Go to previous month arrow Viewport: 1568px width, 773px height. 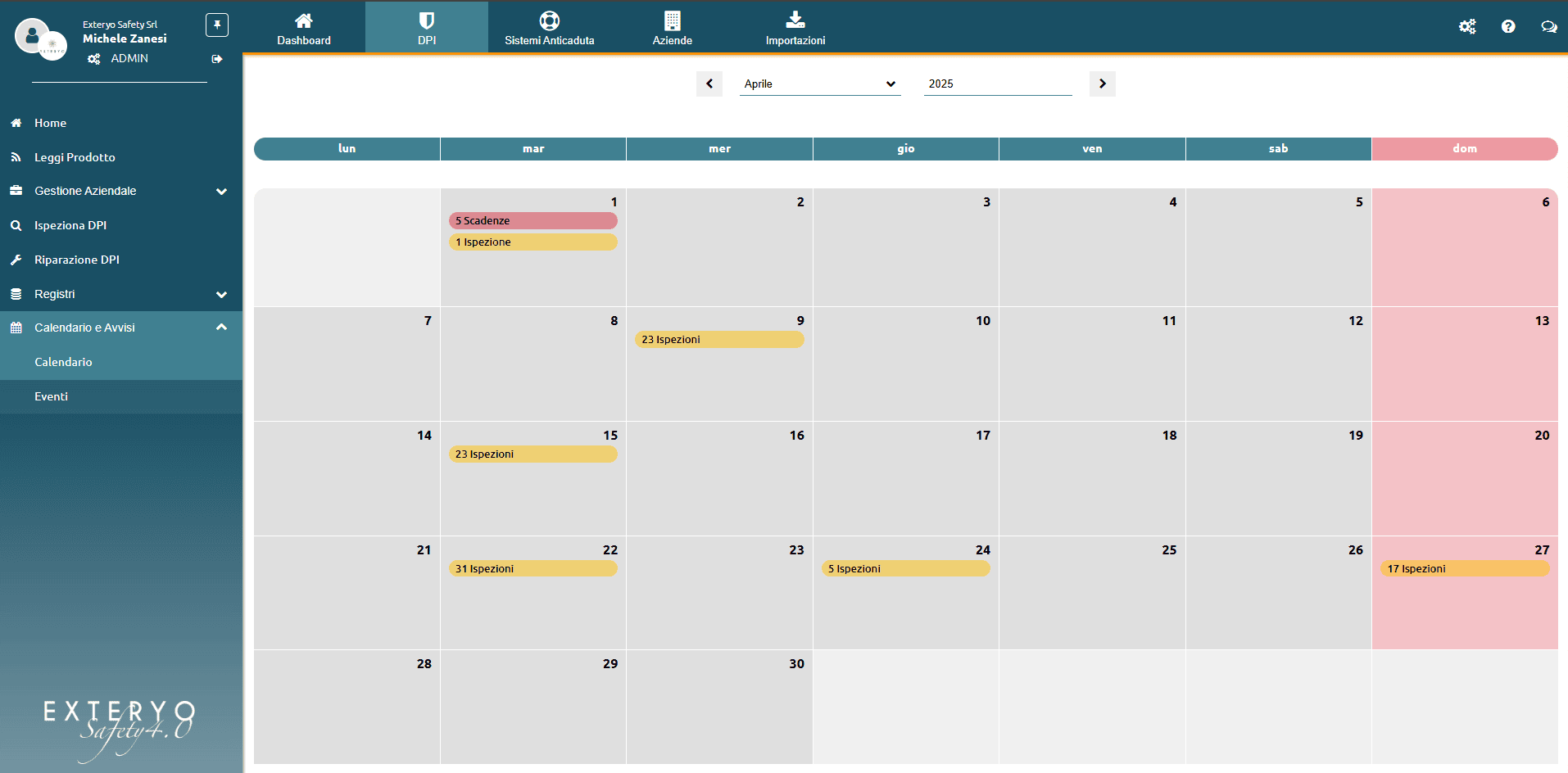point(709,84)
